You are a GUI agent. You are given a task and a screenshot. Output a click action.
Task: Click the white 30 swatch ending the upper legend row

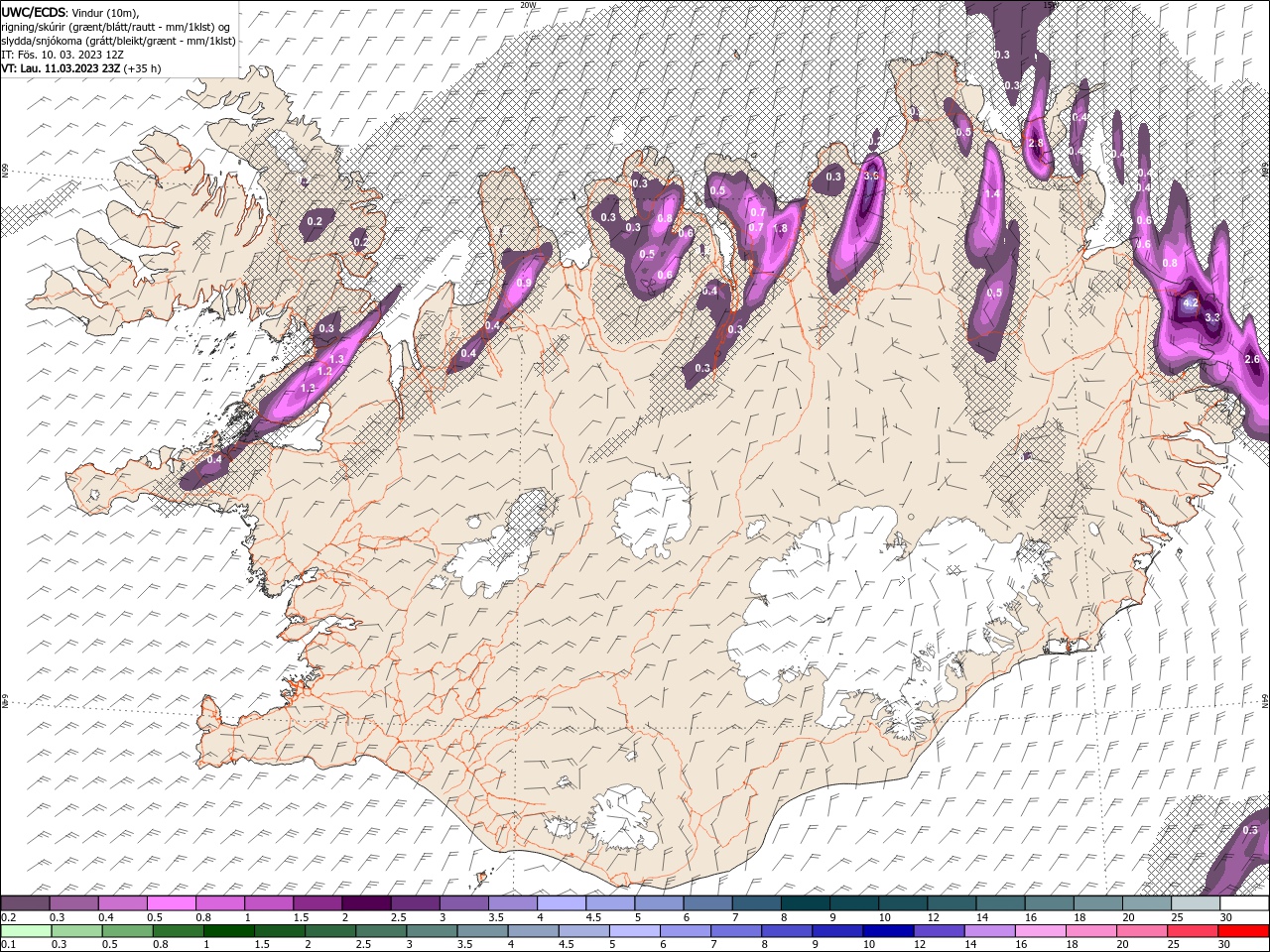pyautogui.click(x=1244, y=903)
